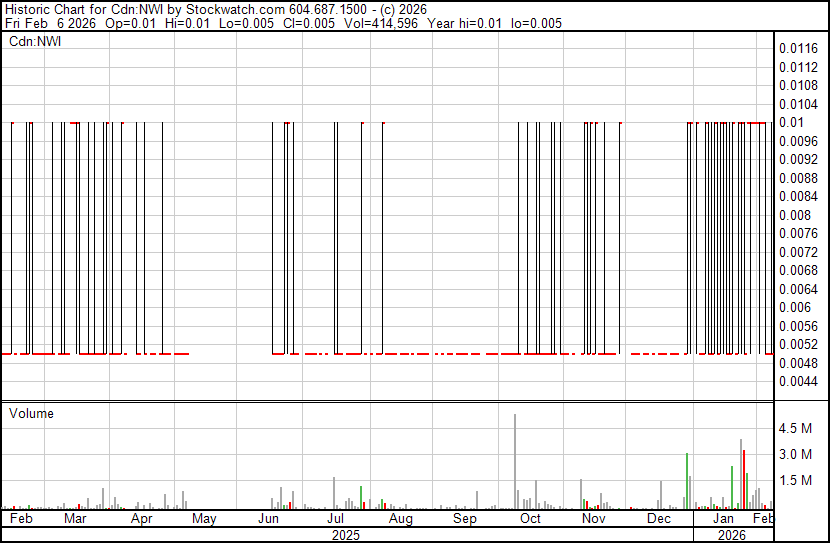Click the 'Dec' month label on time axis
830x543 pixels.
coord(659,518)
